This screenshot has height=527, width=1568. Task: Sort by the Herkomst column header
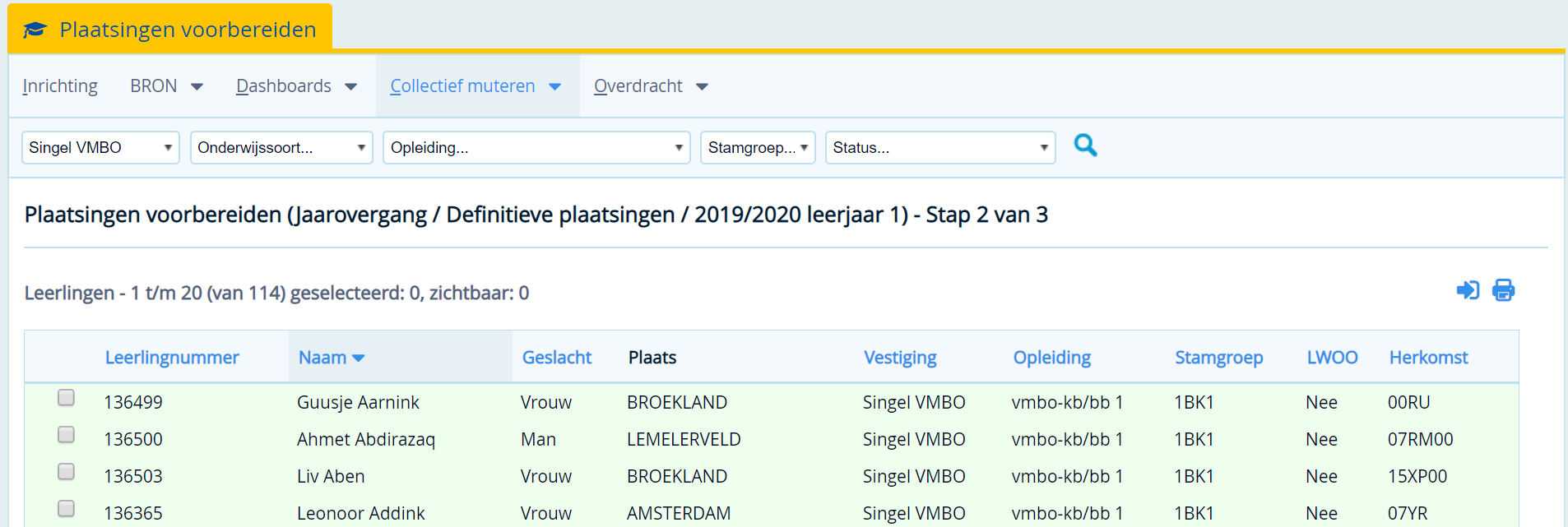(x=1429, y=358)
